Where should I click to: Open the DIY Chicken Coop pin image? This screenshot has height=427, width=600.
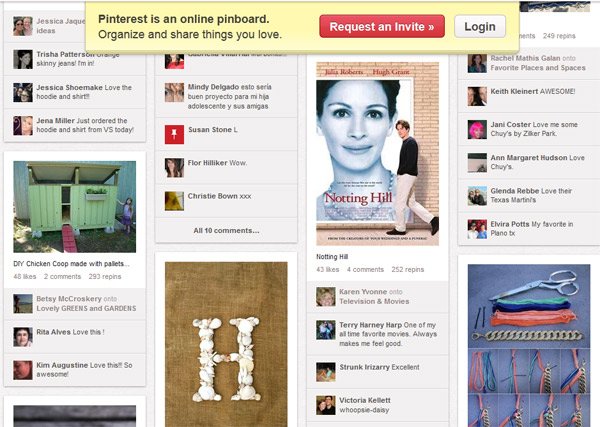click(x=75, y=207)
